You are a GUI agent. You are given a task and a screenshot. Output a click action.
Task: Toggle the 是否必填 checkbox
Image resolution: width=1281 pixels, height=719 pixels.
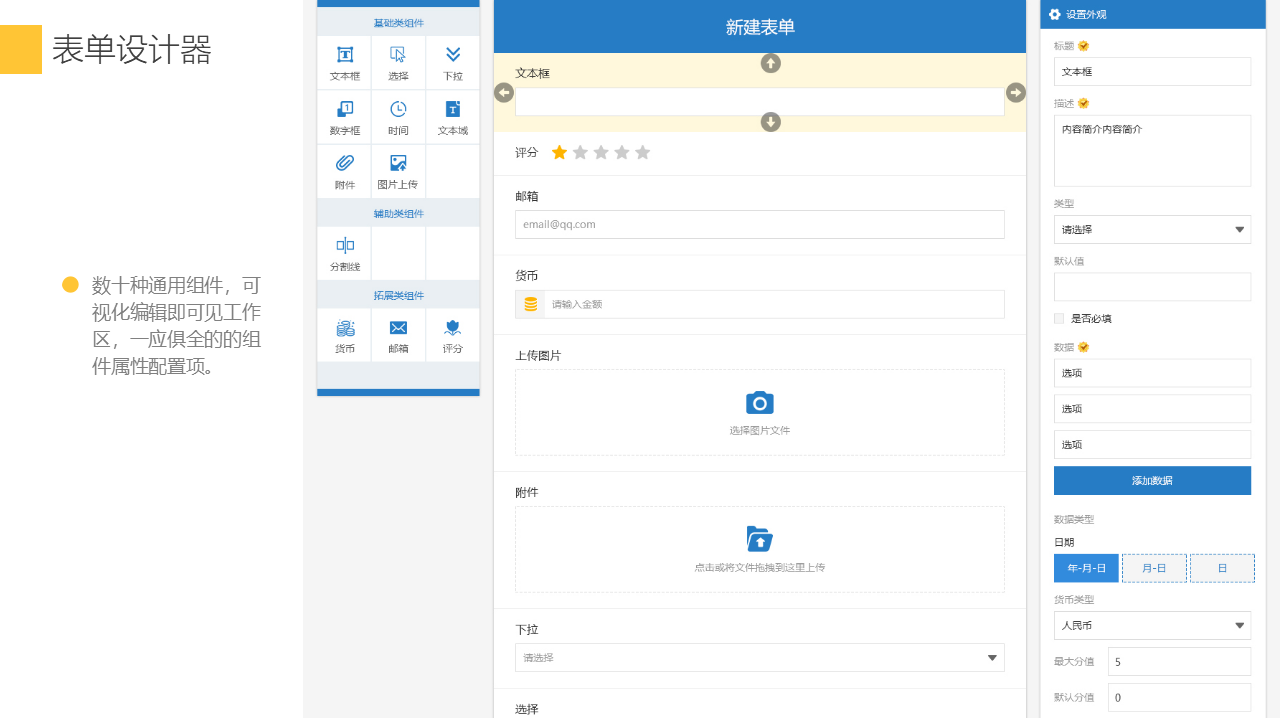(x=1059, y=318)
